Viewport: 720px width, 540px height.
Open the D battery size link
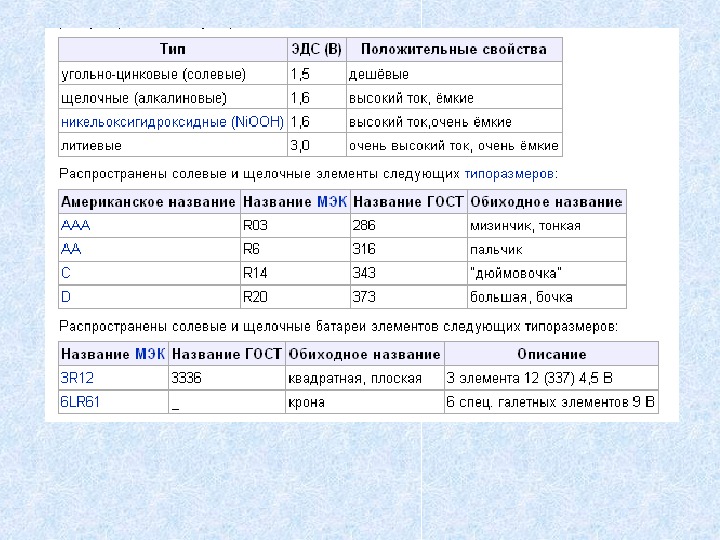66,297
